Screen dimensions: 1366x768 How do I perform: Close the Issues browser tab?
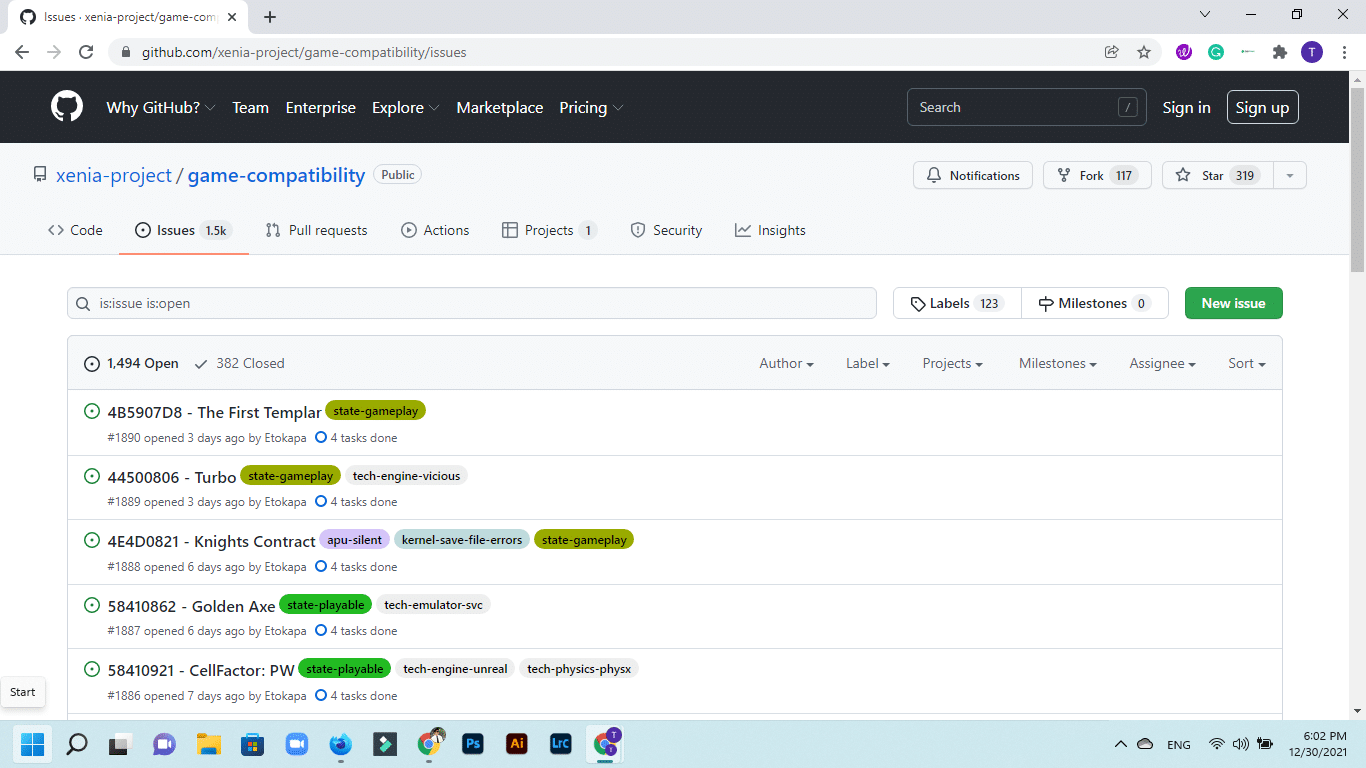click(x=234, y=17)
